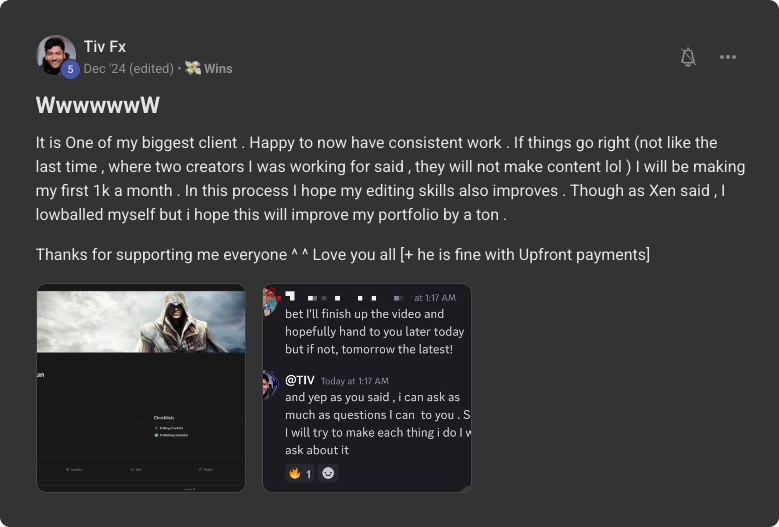The width and height of the screenshot is (779, 527).
Task: Click the fire emoji reaction
Action: tap(299, 473)
